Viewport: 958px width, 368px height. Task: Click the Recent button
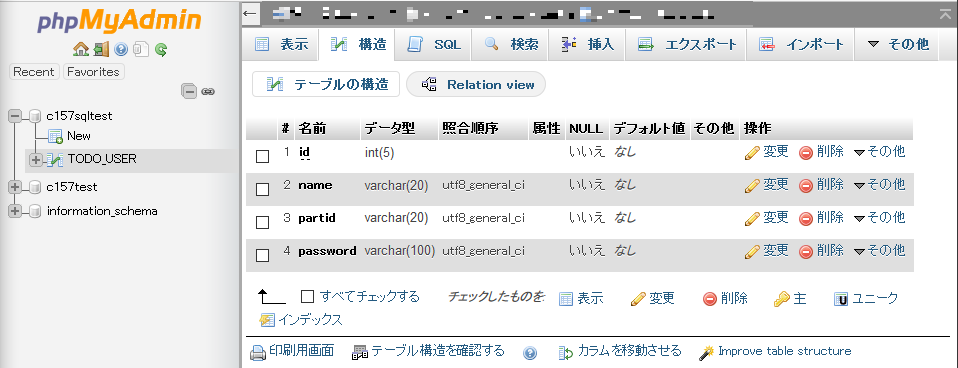coord(34,72)
